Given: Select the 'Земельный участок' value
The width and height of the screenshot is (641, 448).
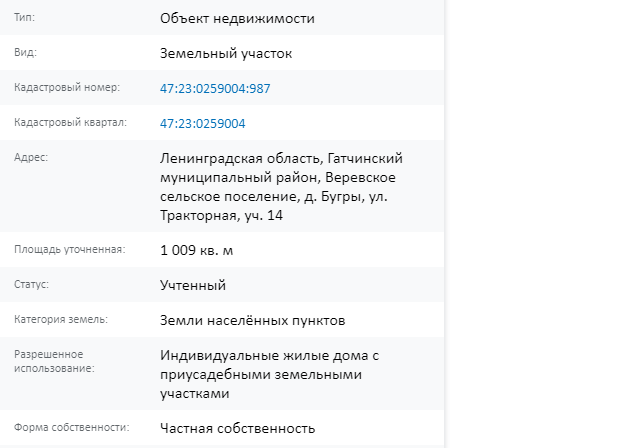Looking at the screenshot, I should point(226,54).
